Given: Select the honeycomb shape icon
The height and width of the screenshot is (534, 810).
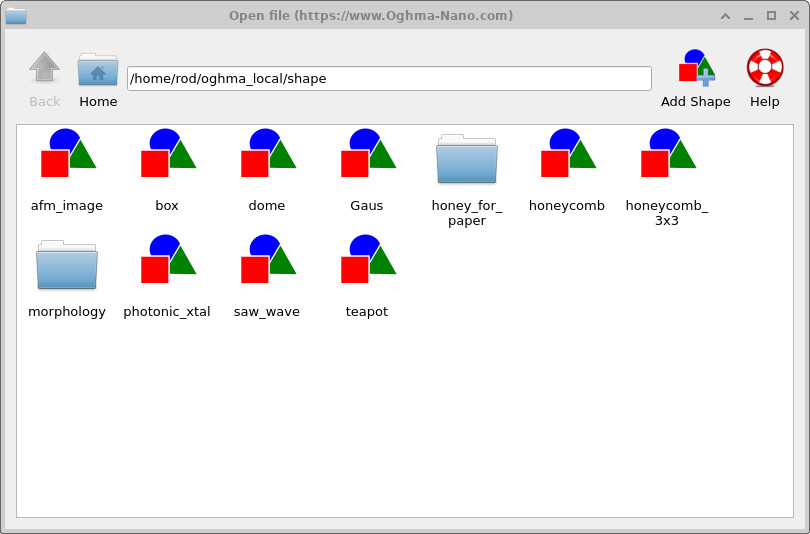Looking at the screenshot, I should [567, 154].
